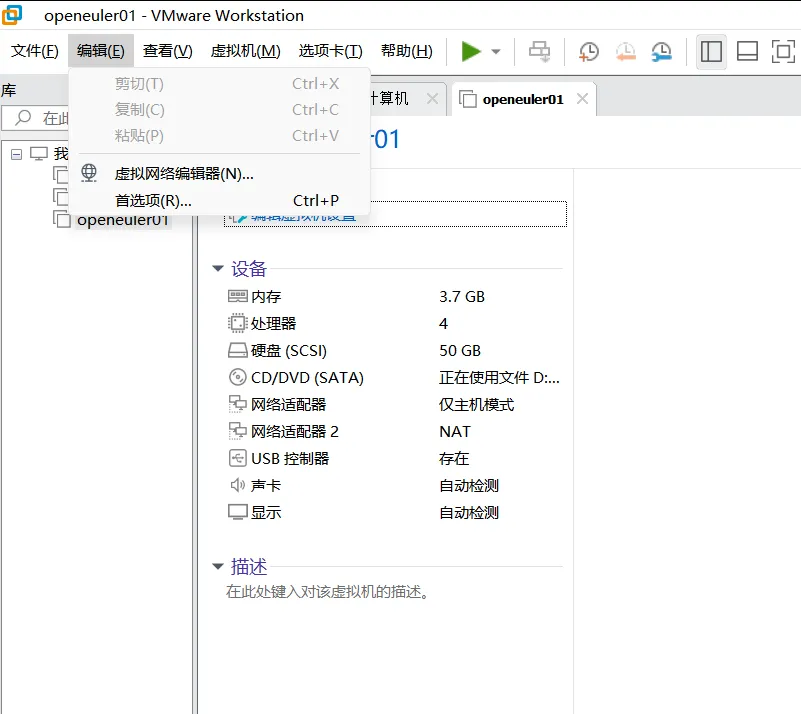801x714 pixels.
Task: Click the 声卡 speaker icon
Action: (x=238, y=485)
